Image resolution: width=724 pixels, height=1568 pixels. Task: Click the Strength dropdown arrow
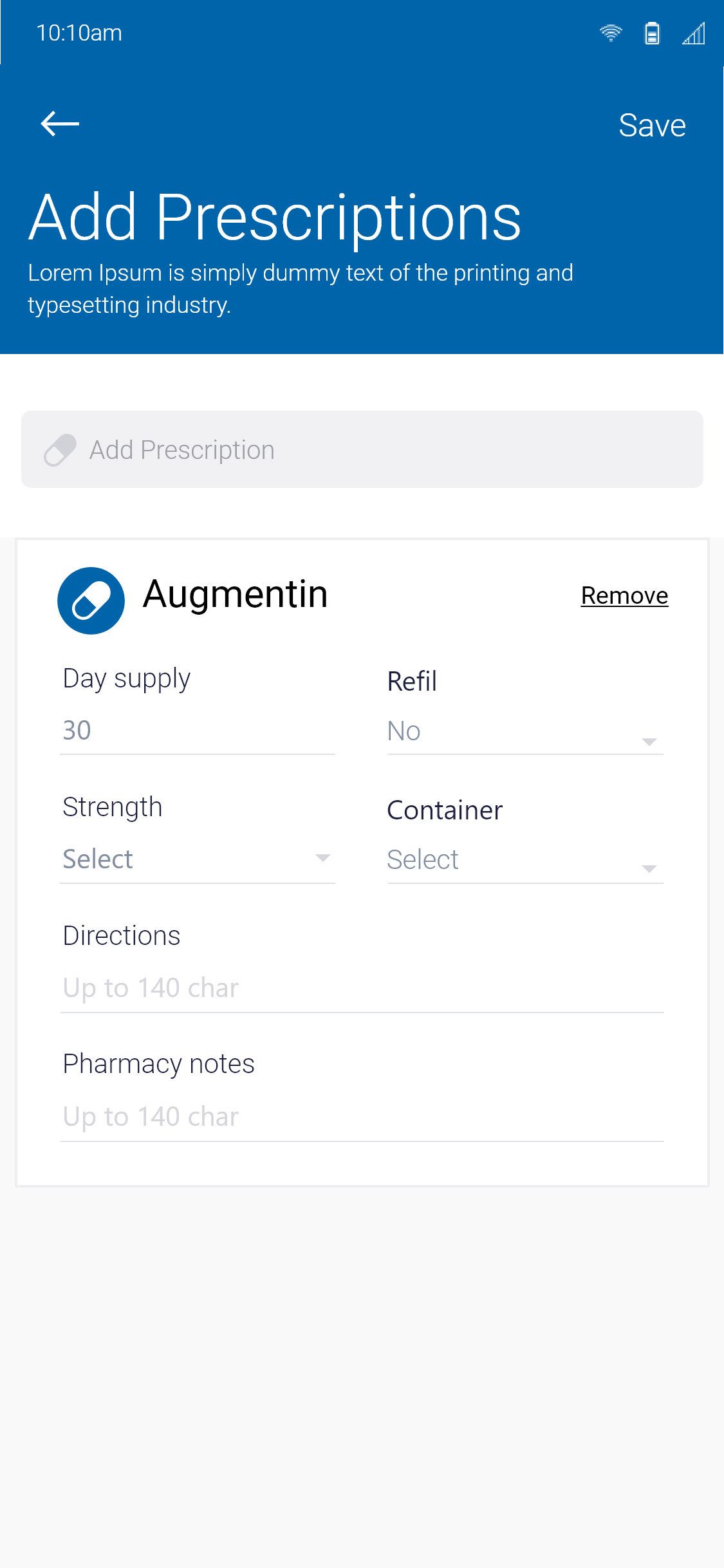click(322, 858)
